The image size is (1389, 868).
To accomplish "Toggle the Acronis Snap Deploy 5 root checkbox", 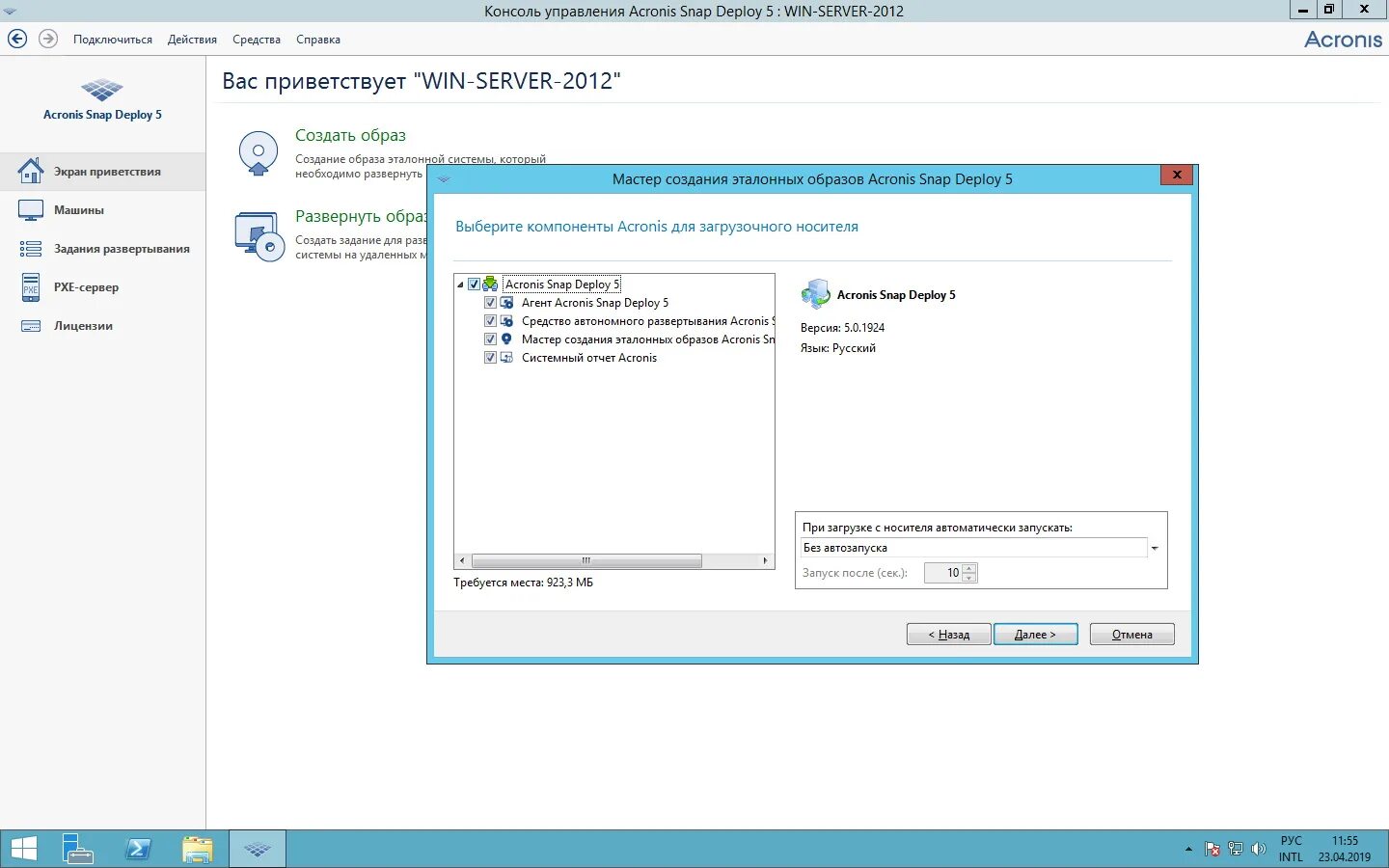I will click(x=474, y=284).
